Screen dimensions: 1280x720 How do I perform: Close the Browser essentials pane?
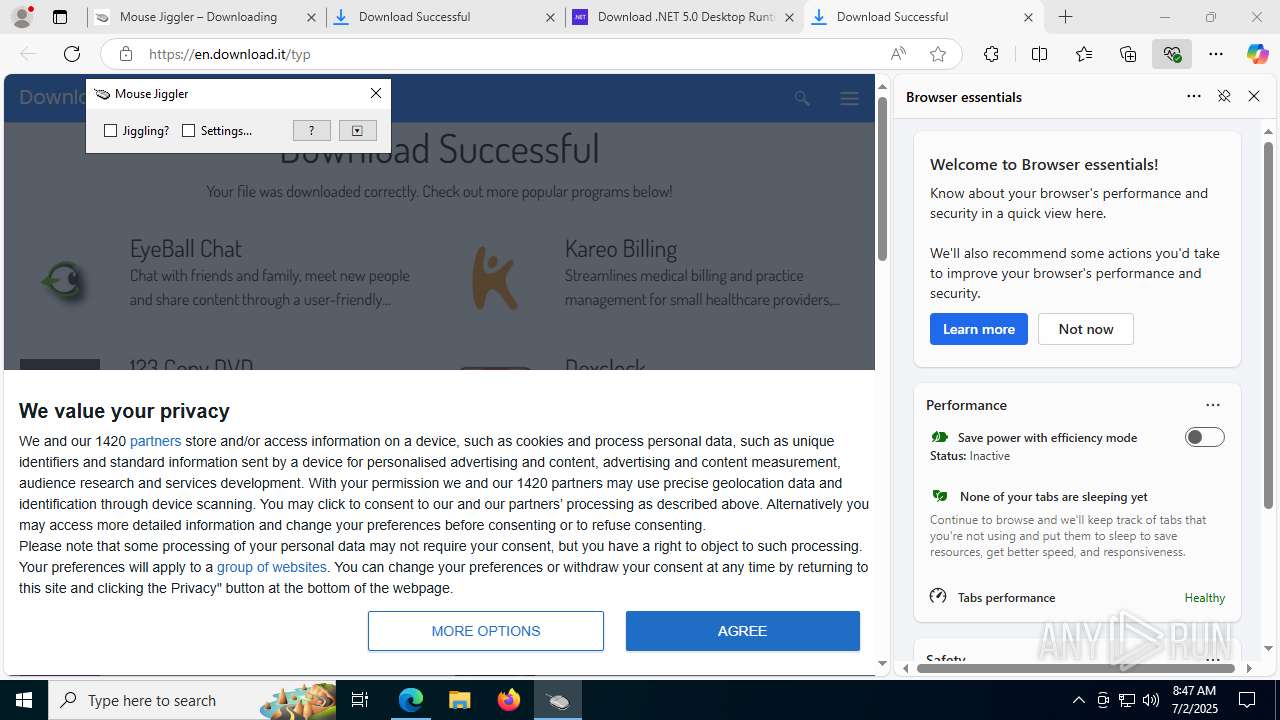pyautogui.click(x=1254, y=97)
